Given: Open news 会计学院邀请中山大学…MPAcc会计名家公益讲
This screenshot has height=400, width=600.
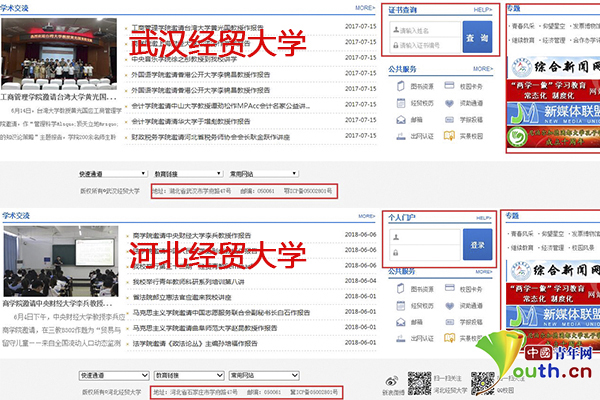Looking at the screenshot, I should [220, 106].
